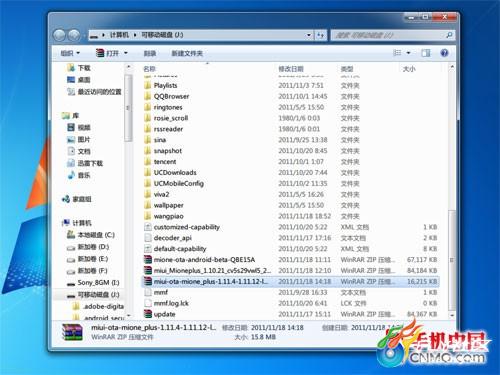Click the file list vertical scrollbar

(452, 190)
